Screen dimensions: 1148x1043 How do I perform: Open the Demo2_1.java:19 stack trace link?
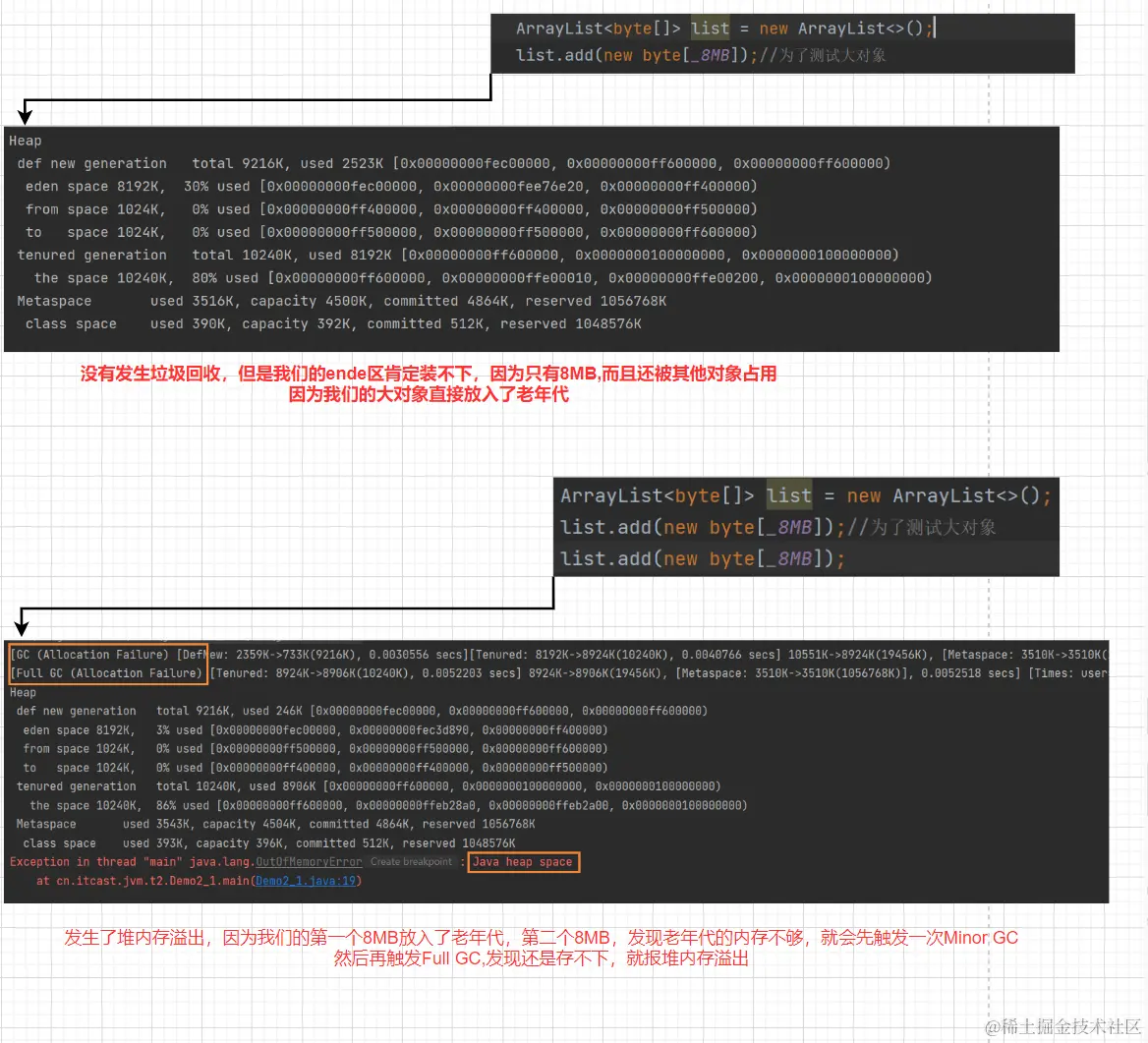pos(306,881)
